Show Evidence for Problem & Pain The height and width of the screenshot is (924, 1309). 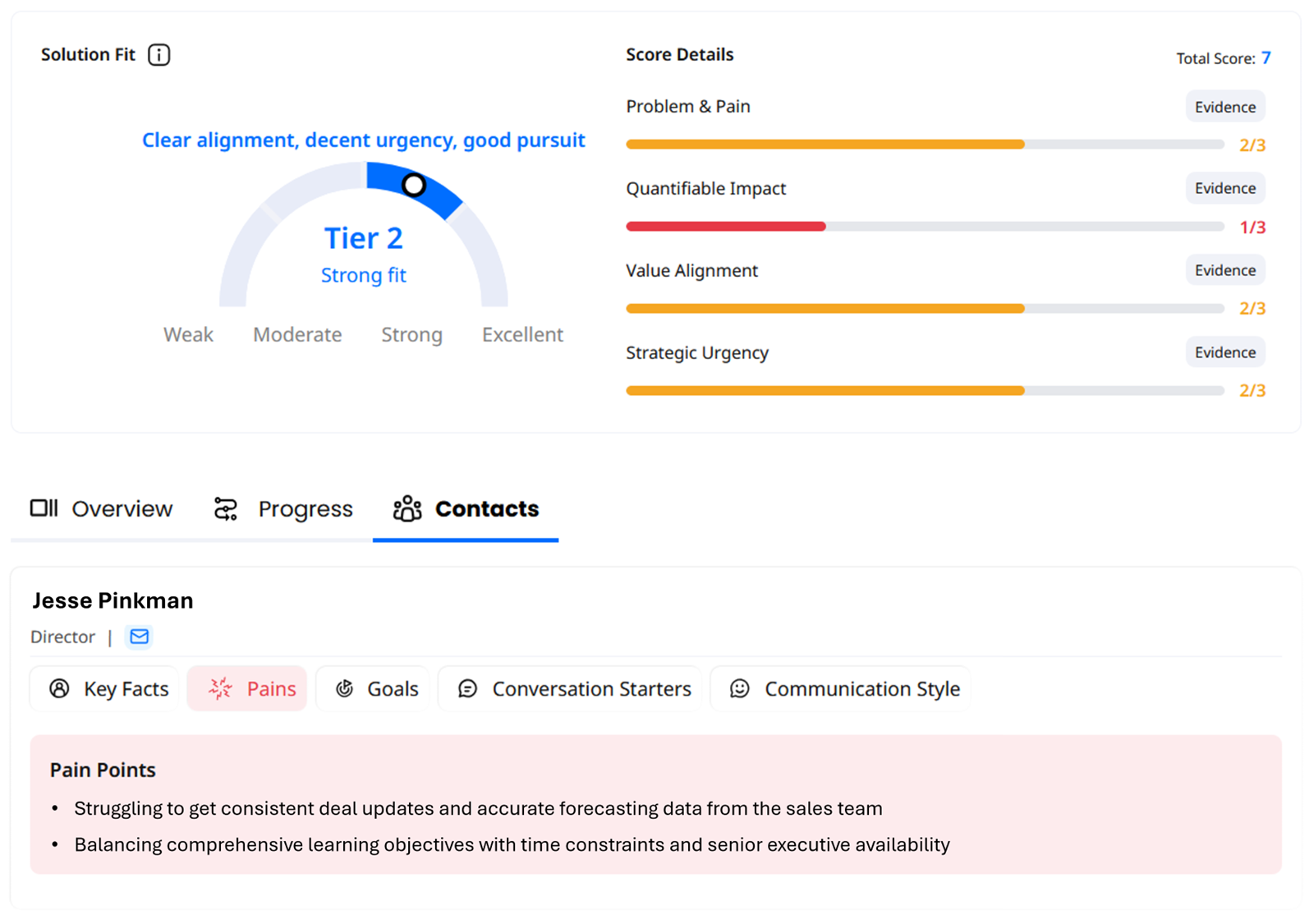pos(1224,107)
